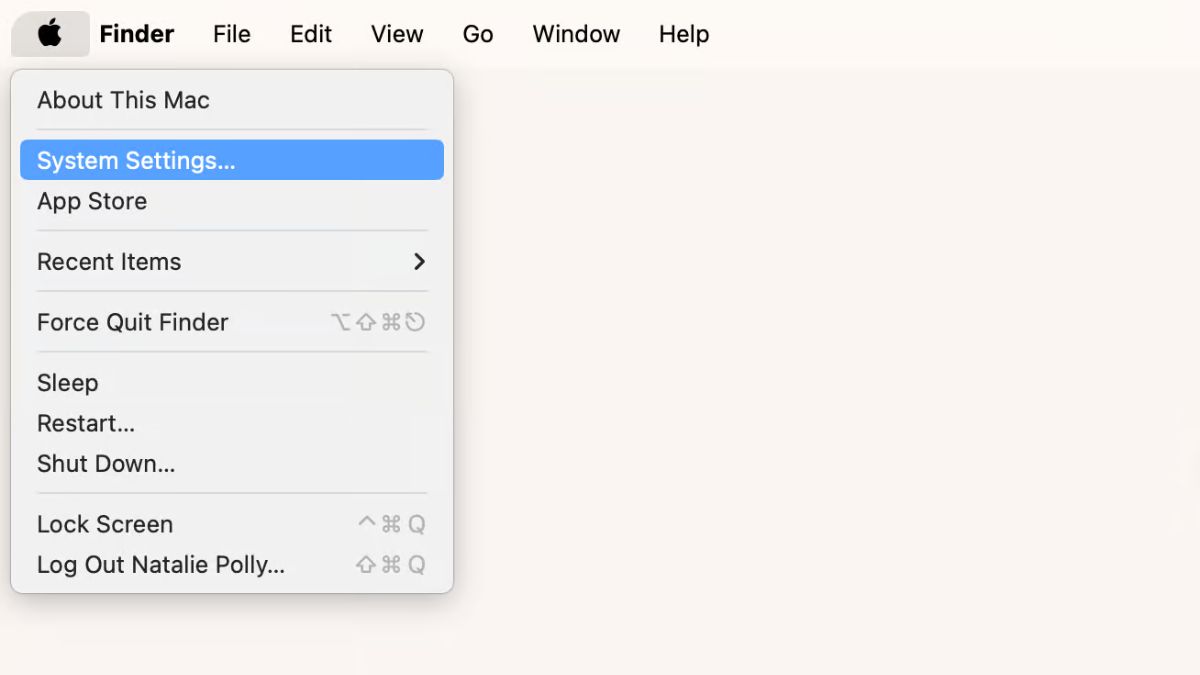
Task: Choose About This Mac
Action: point(232,100)
